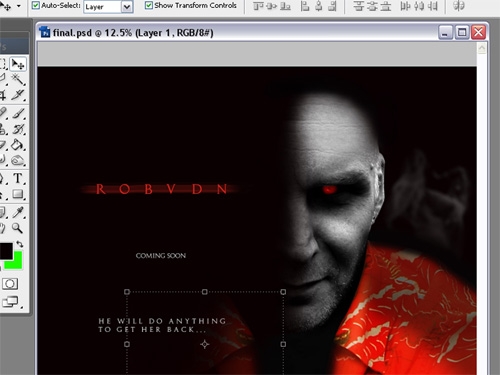Click the red ROBVDN title text
Image resolution: width=500 pixels, height=375 pixels.
(x=162, y=189)
